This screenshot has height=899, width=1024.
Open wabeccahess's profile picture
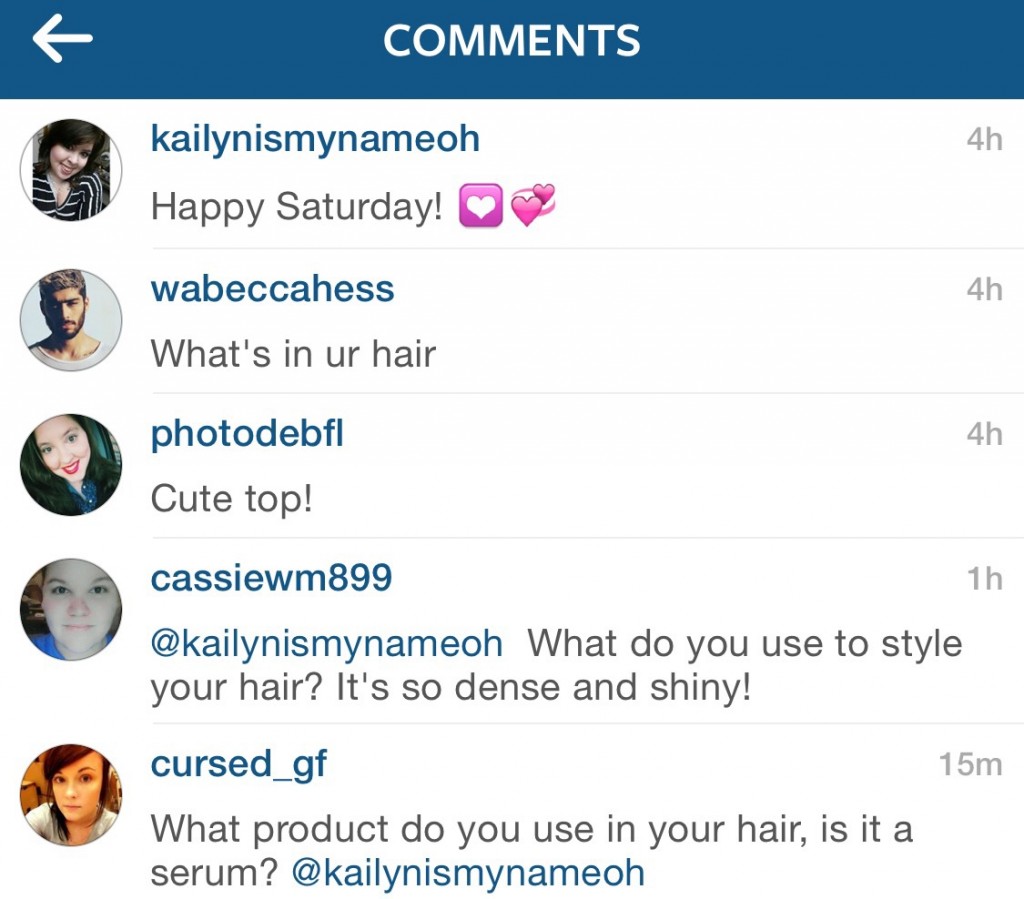[71, 321]
